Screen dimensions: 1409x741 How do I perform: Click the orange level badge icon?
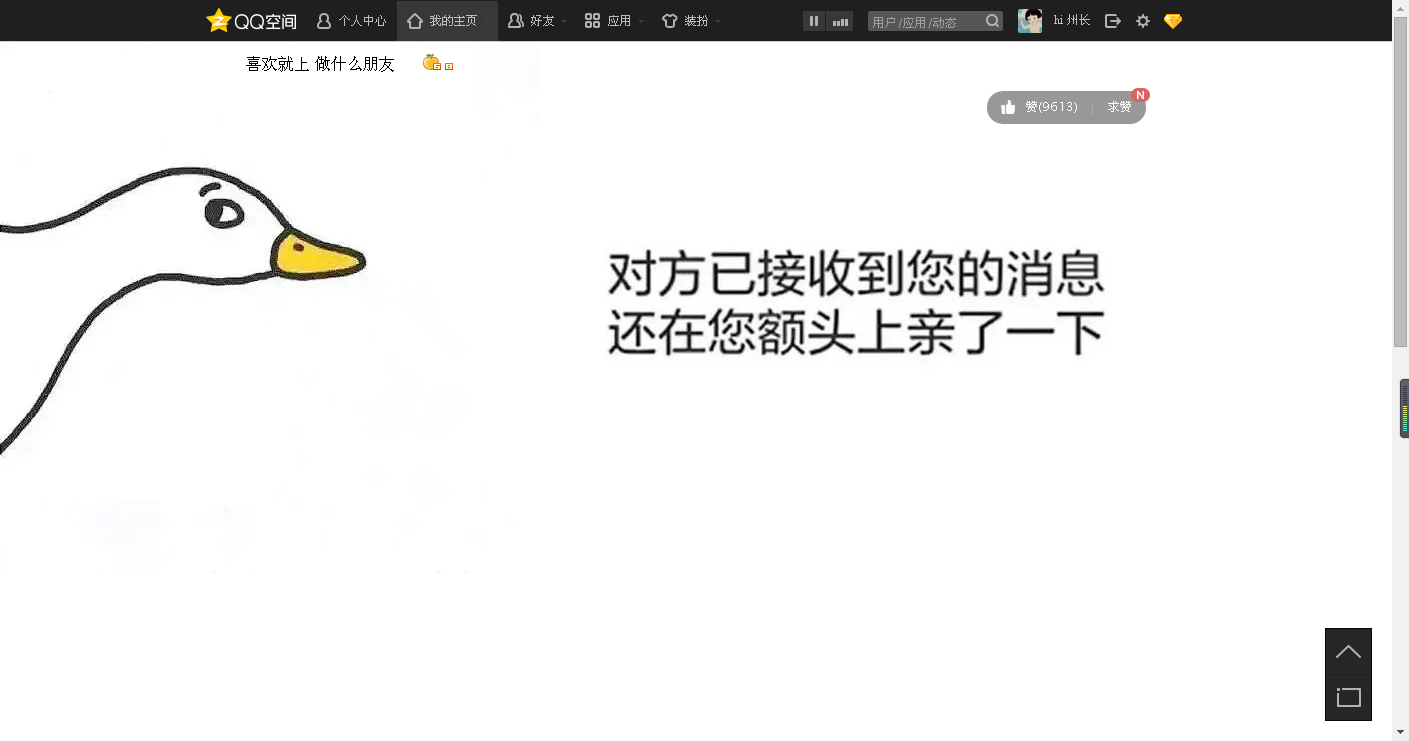click(x=432, y=63)
